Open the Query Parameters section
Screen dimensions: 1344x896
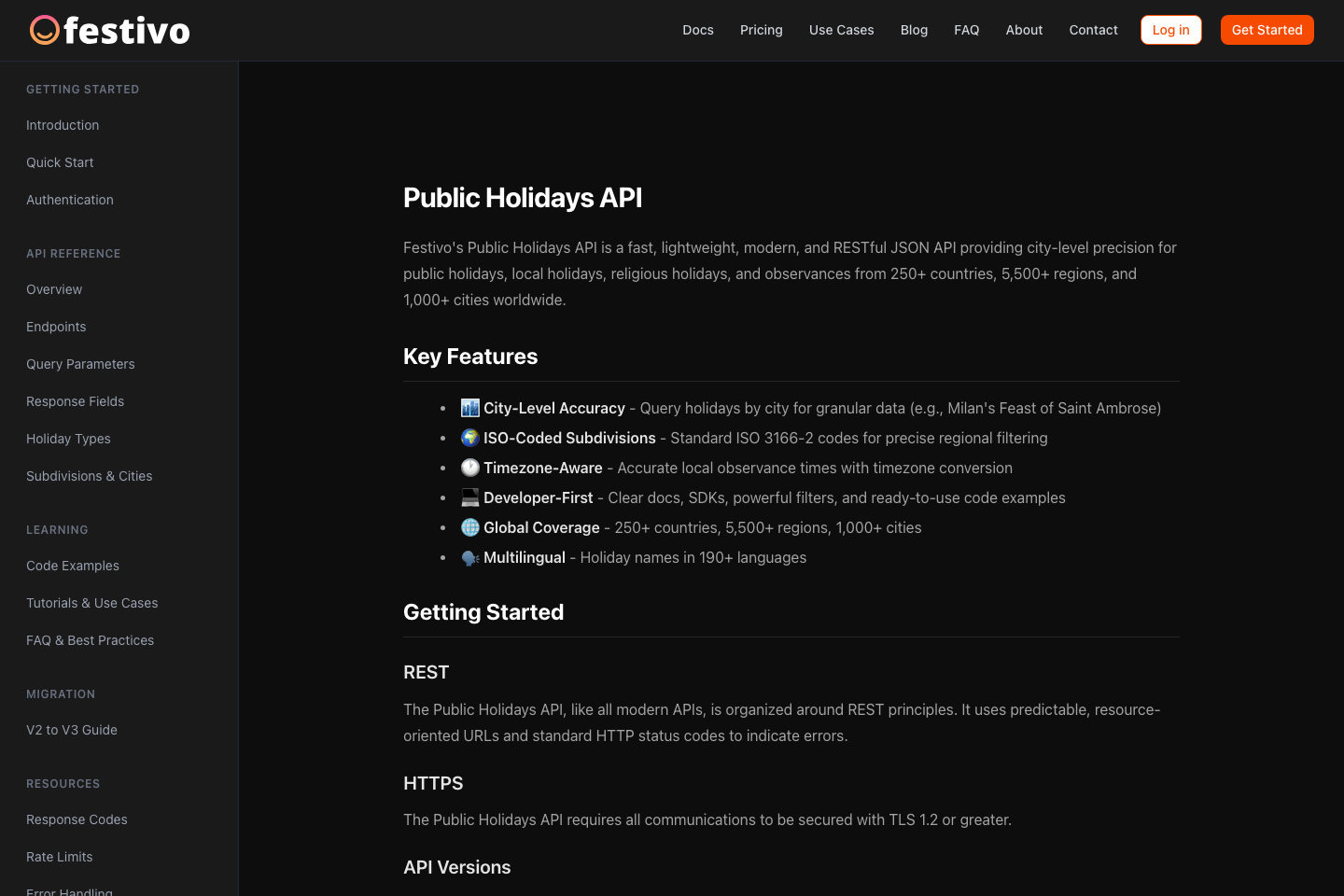(80, 364)
